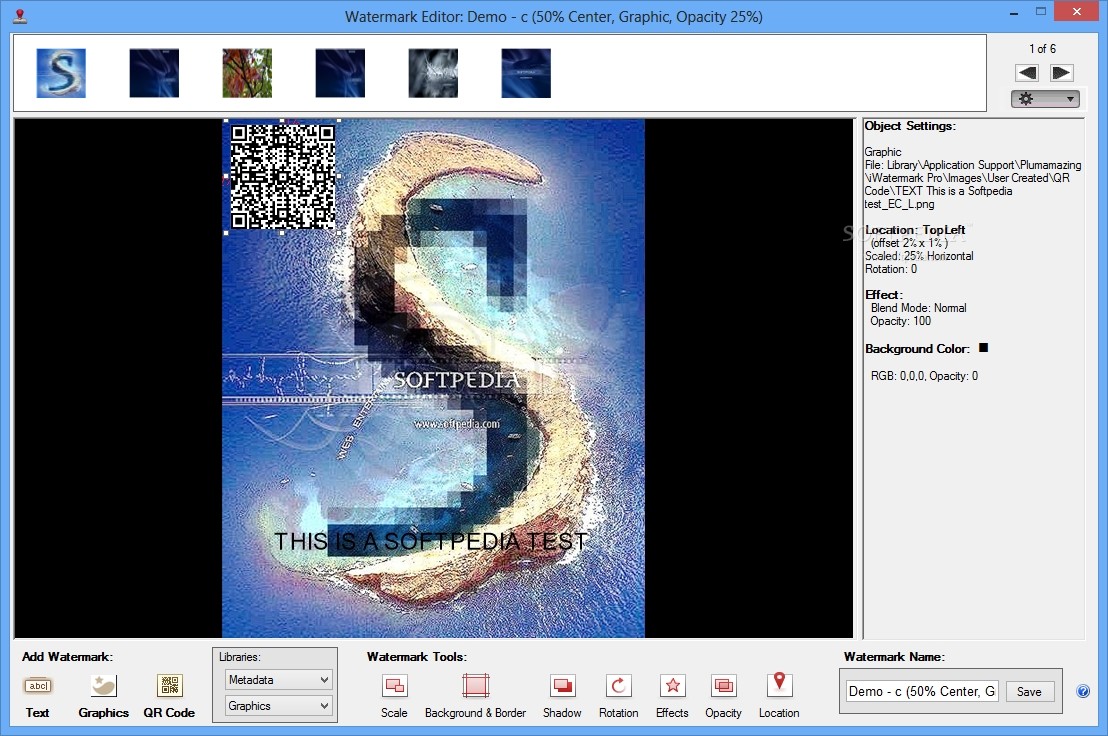Viewport: 1108px width, 736px height.
Task: Click the 'THIS IS A SOFTPEDIA TEST' text watermark
Action: [430, 541]
